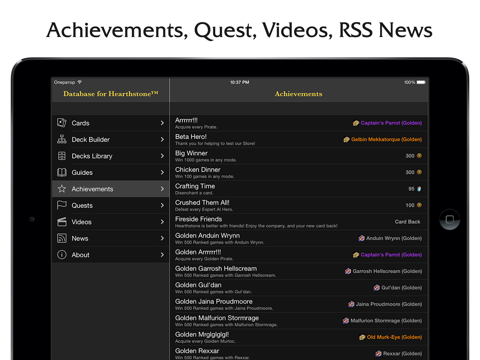This screenshot has height=360, width=480.
Task: Click the battery icon in status bar
Action: [421, 82]
